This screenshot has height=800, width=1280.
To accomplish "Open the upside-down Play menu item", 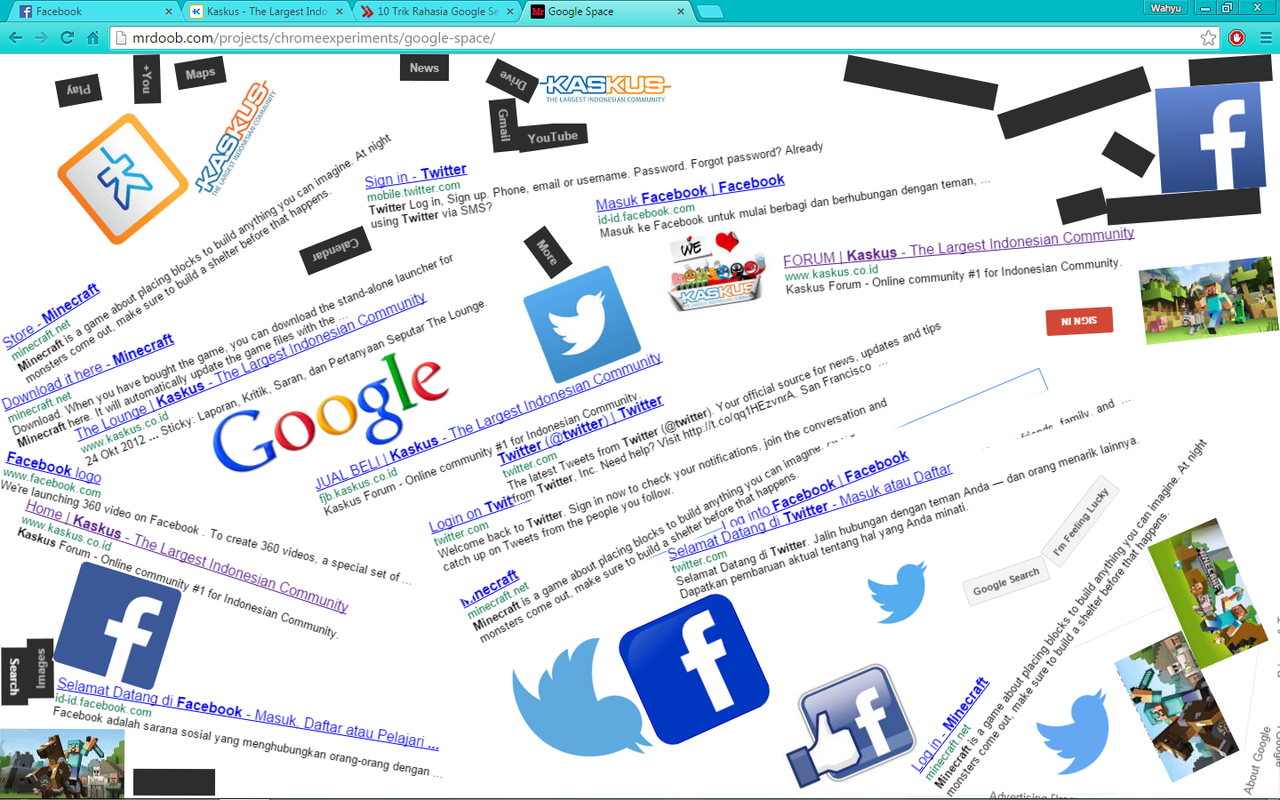I will coord(79,90).
